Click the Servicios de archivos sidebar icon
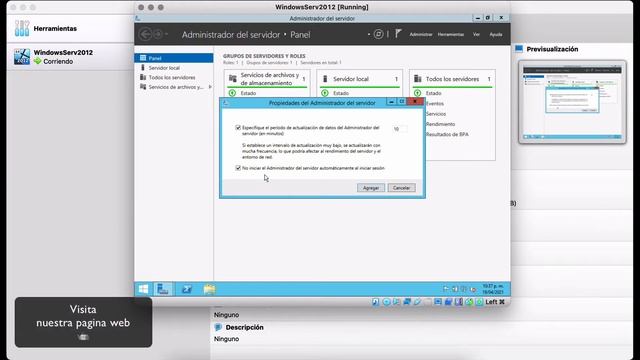This screenshot has width=640, height=360. 143,87
